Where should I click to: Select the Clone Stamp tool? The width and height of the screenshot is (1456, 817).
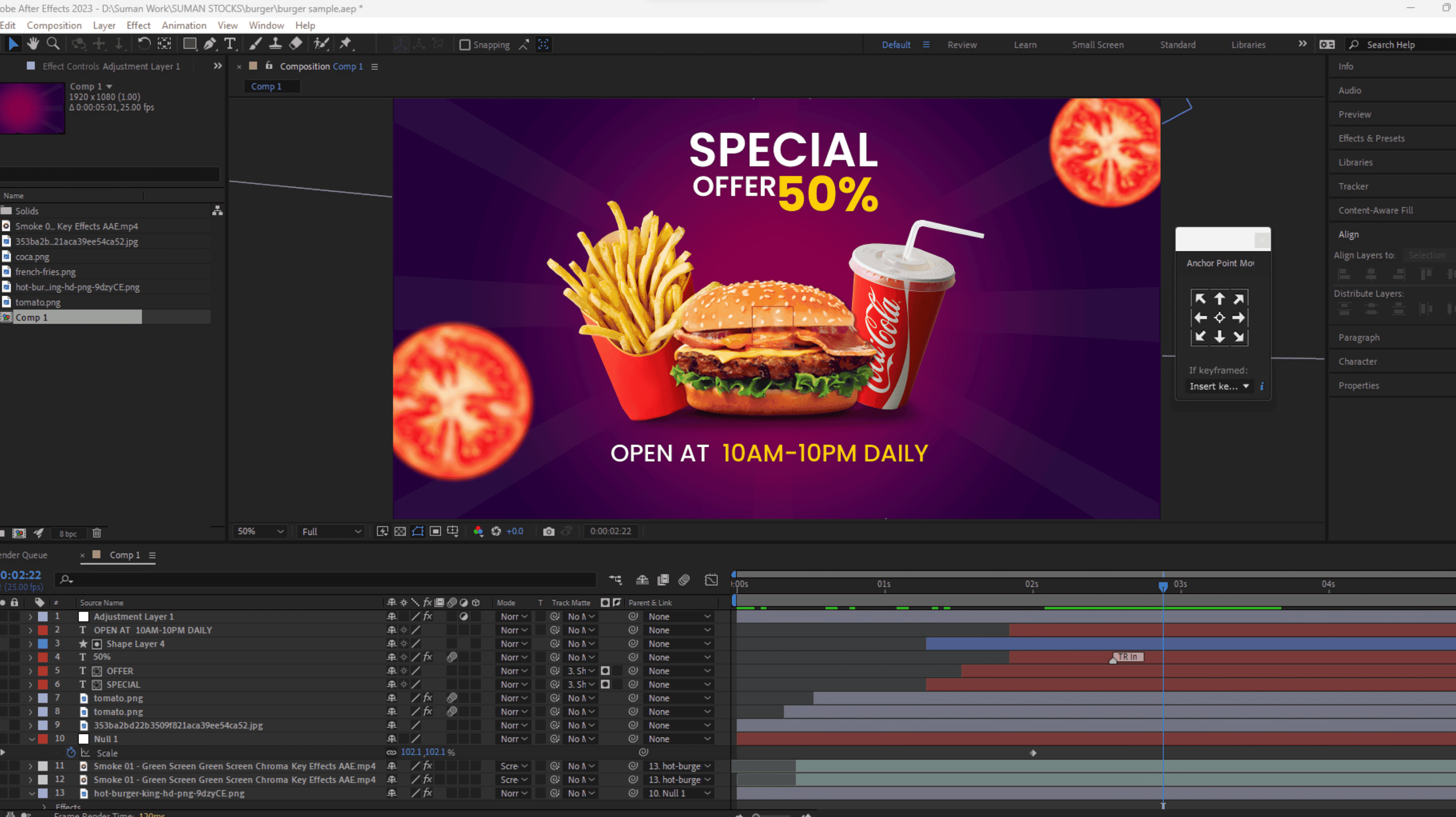point(275,44)
